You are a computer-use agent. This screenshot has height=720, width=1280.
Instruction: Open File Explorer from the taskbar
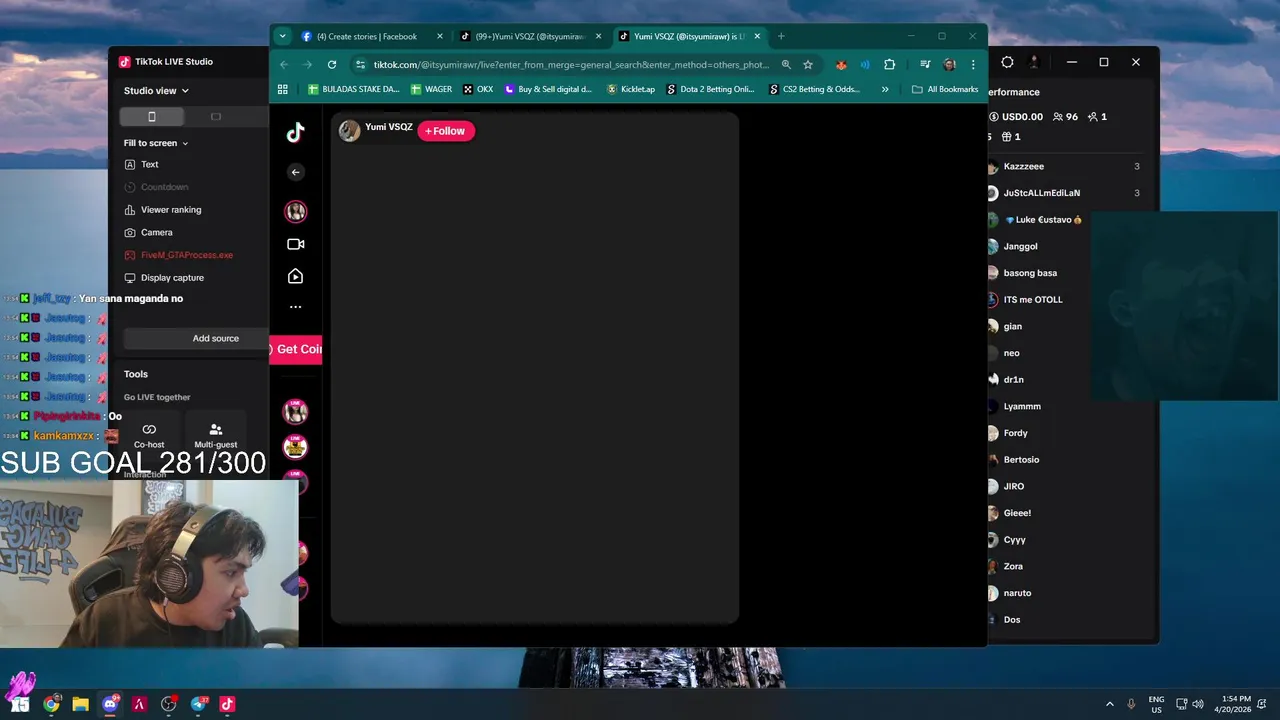[80, 704]
